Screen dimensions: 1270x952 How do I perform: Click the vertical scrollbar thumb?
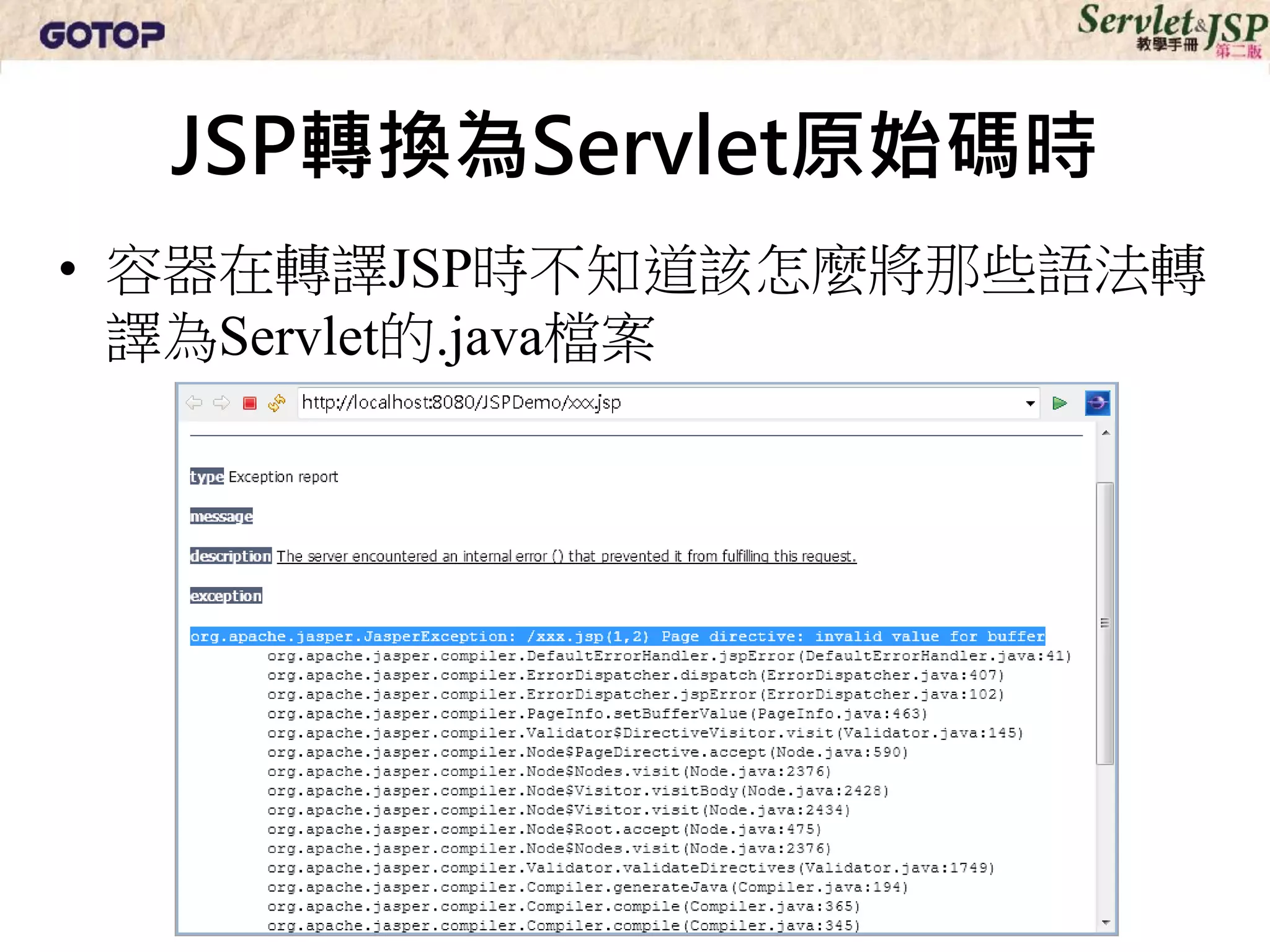coord(1105,623)
